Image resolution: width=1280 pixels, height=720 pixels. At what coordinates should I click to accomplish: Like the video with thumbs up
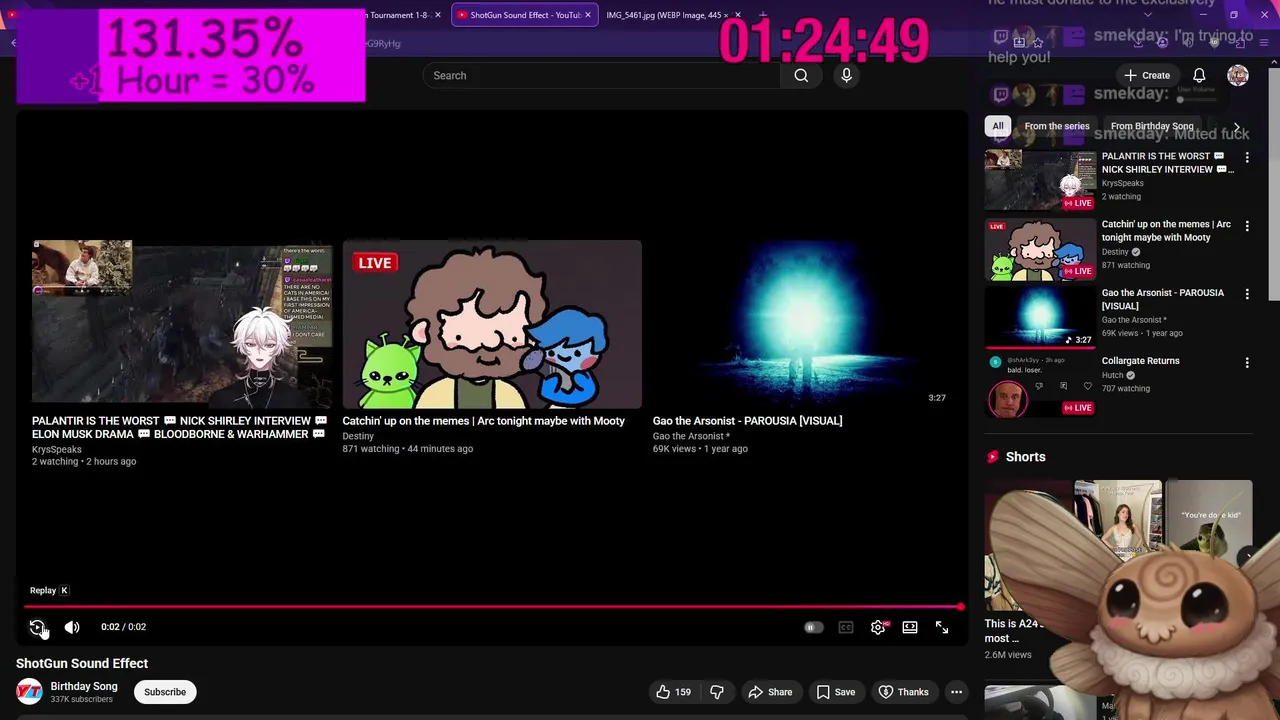(x=674, y=692)
